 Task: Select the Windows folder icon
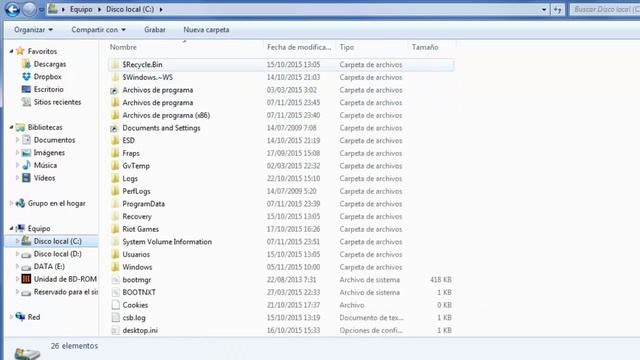point(115,267)
